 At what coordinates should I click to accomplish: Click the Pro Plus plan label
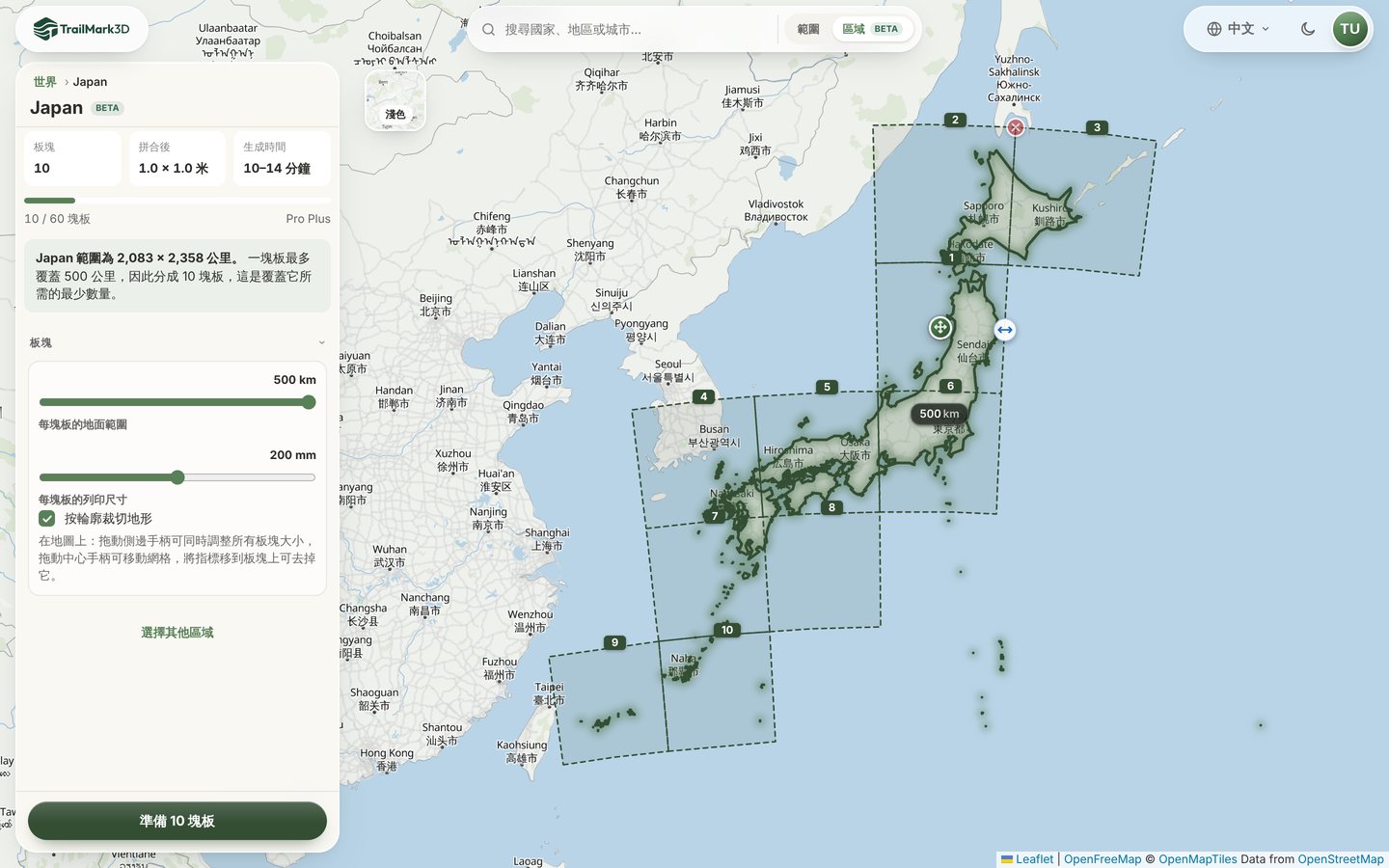pos(309,219)
